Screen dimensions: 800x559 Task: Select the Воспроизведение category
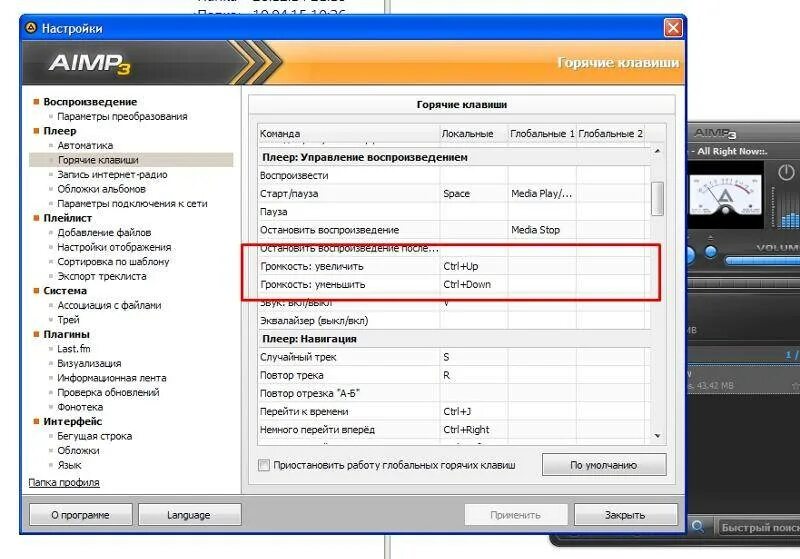point(90,101)
